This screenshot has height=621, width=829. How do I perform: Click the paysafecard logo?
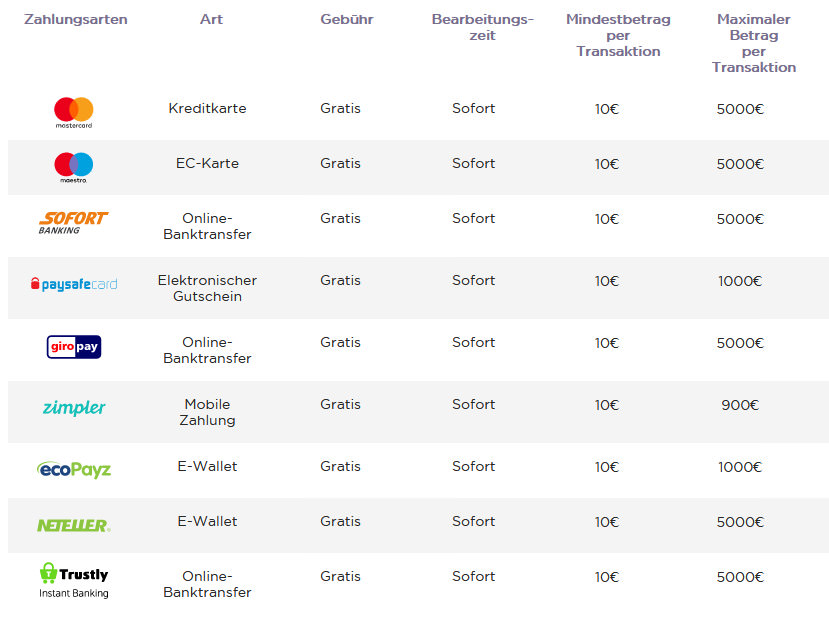[x=74, y=284]
